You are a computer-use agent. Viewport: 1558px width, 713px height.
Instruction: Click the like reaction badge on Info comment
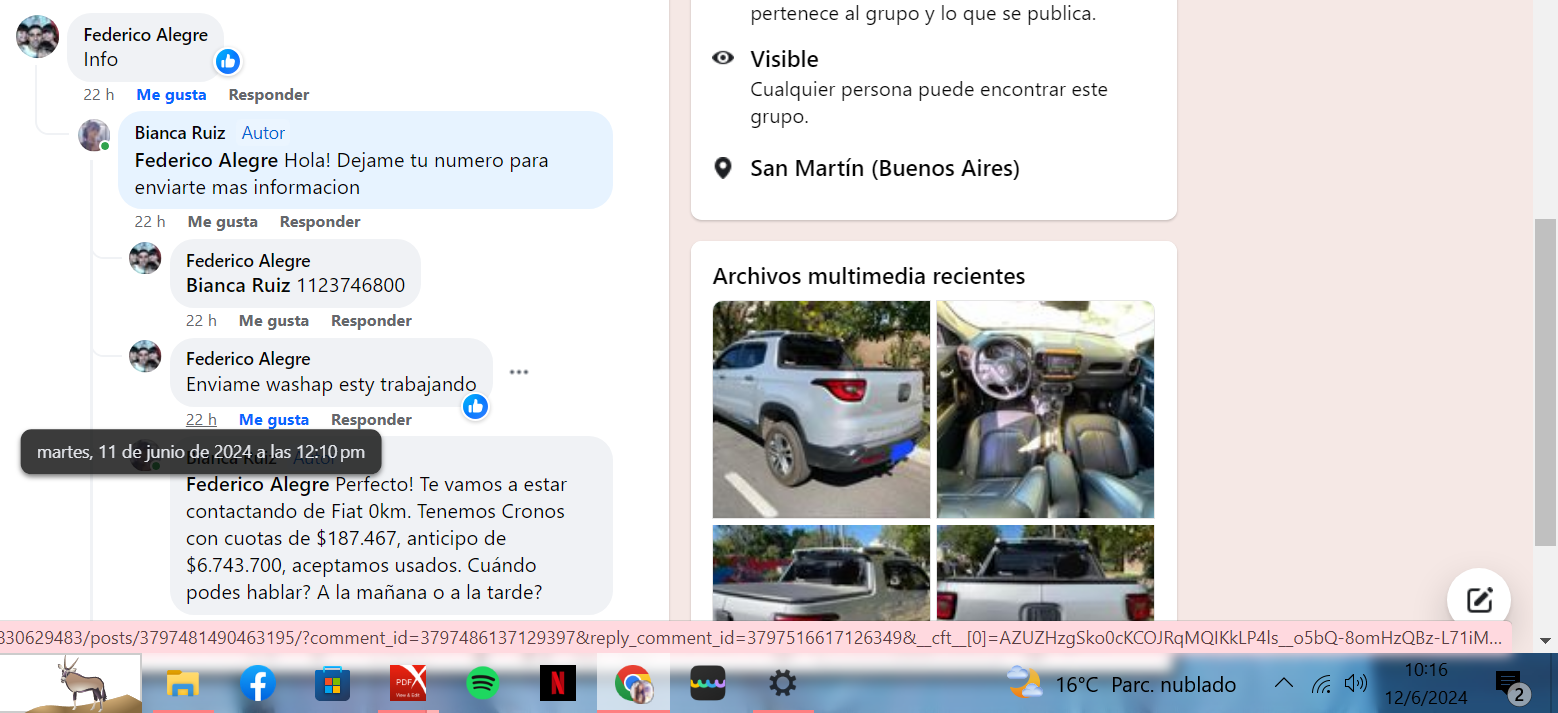click(x=228, y=62)
